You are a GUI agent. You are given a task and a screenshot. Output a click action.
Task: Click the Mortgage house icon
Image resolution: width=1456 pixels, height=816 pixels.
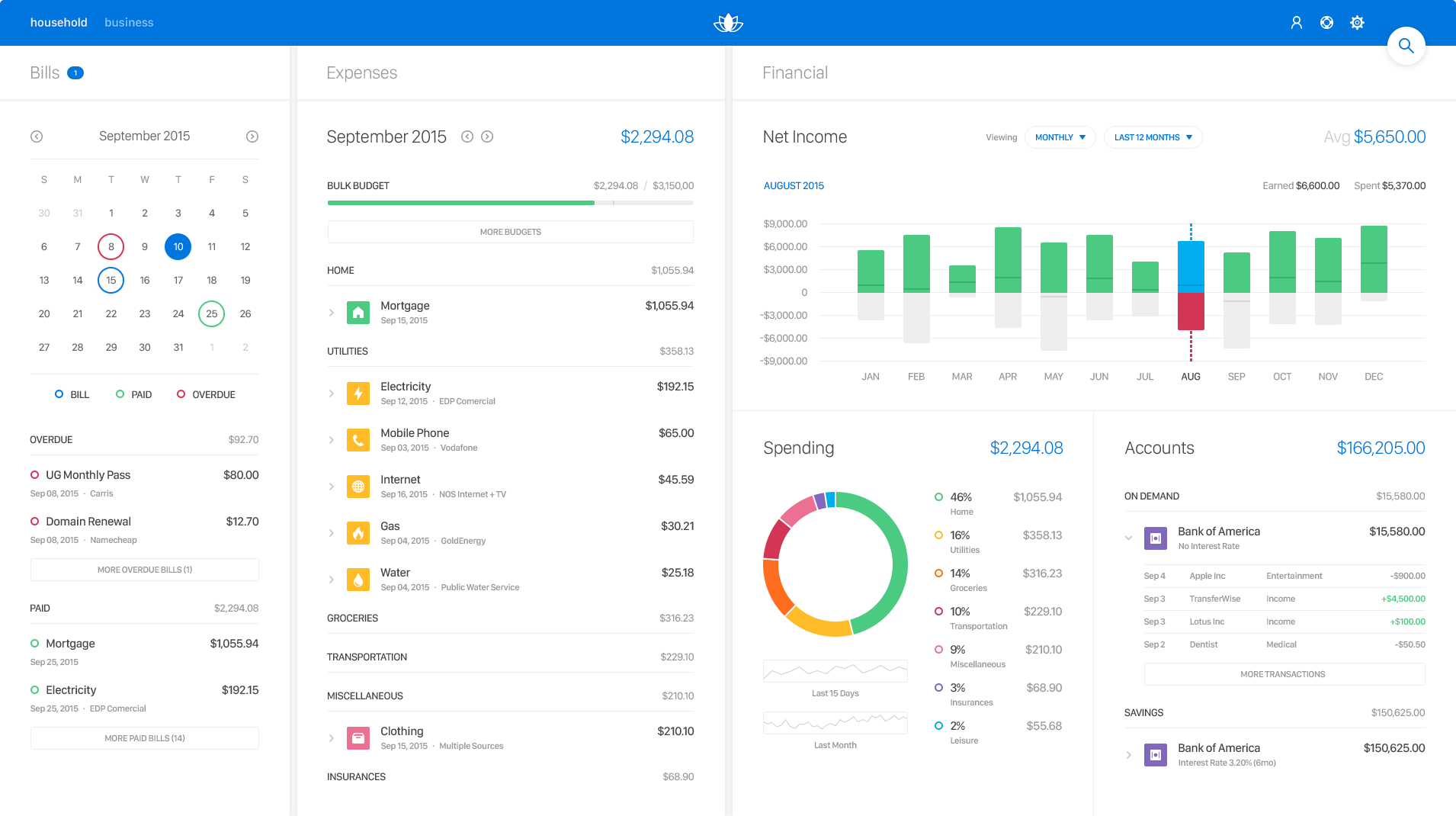pyautogui.click(x=358, y=313)
